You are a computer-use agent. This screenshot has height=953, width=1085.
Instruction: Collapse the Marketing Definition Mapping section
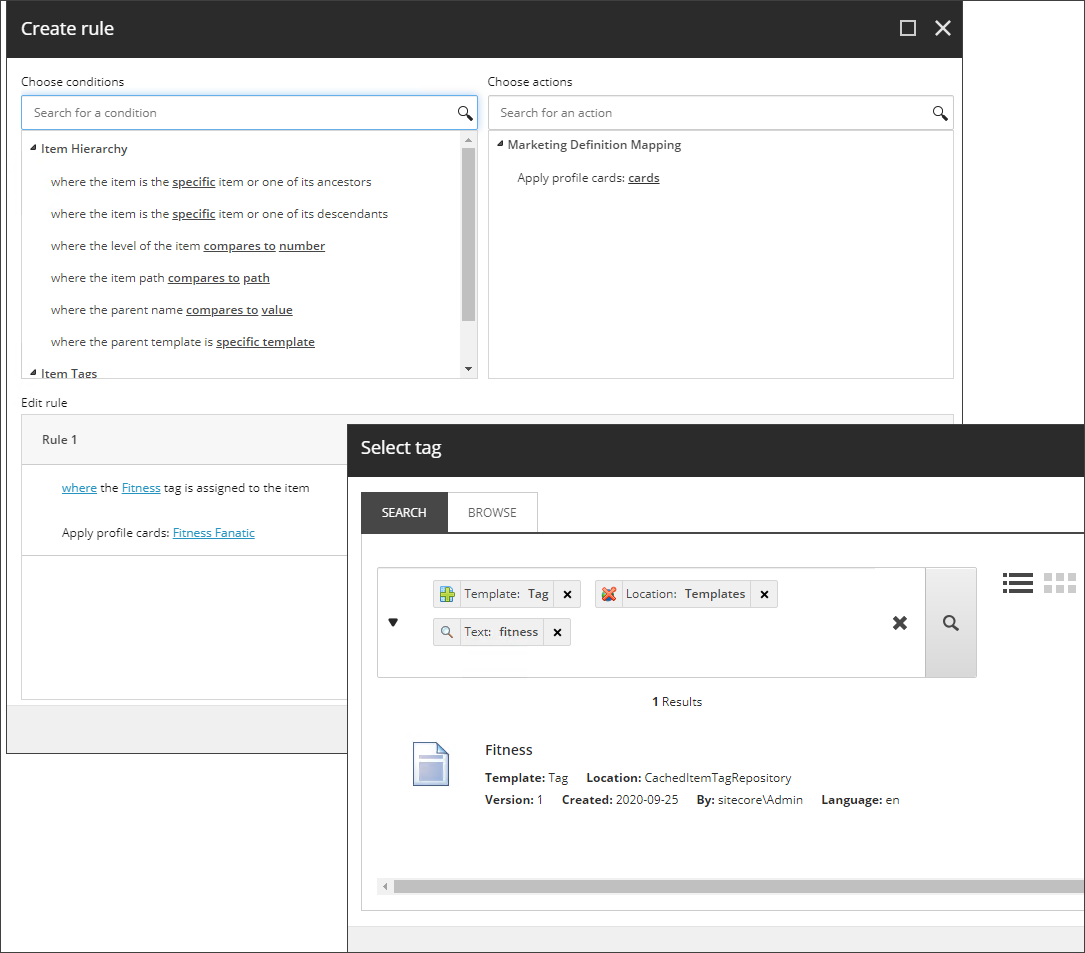[498, 144]
